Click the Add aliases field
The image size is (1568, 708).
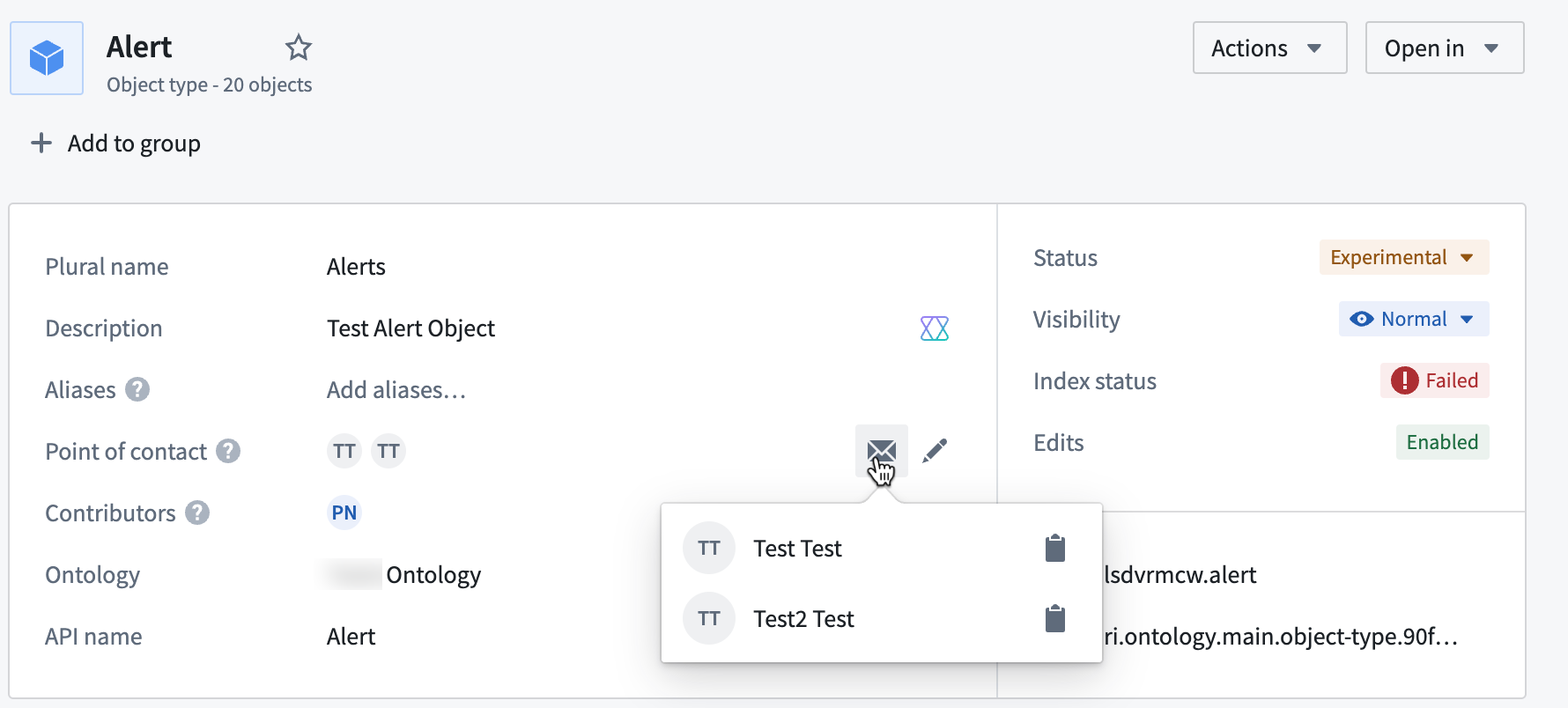[x=396, y=389]
